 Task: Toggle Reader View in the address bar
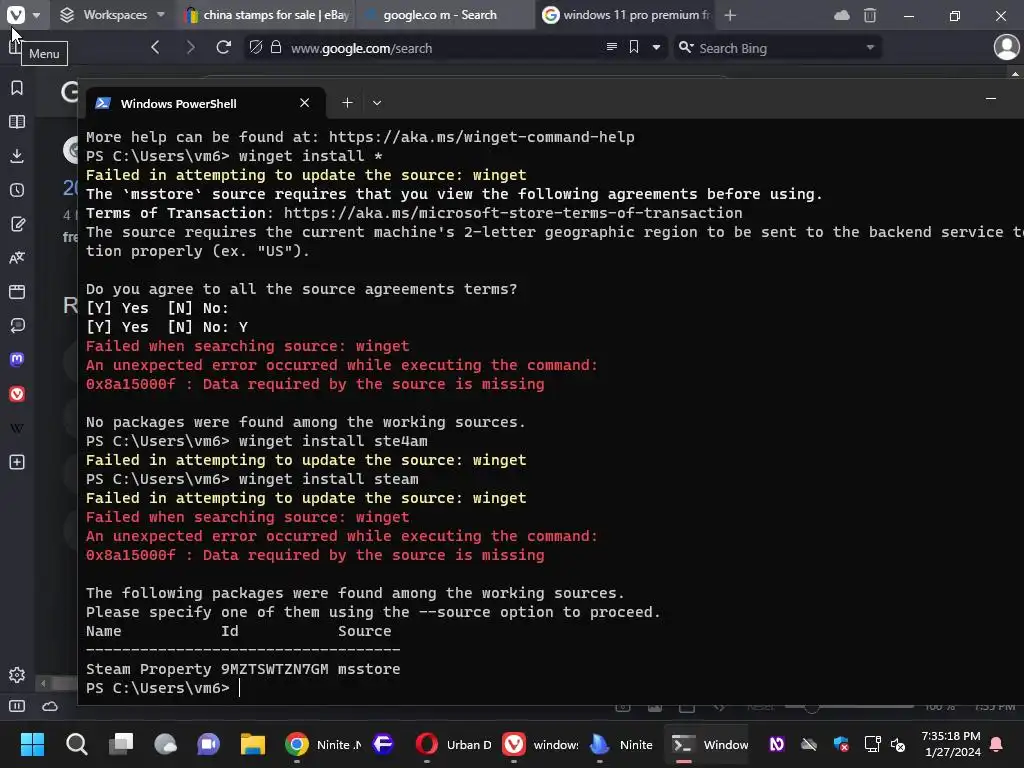click(x=611, y=47)
